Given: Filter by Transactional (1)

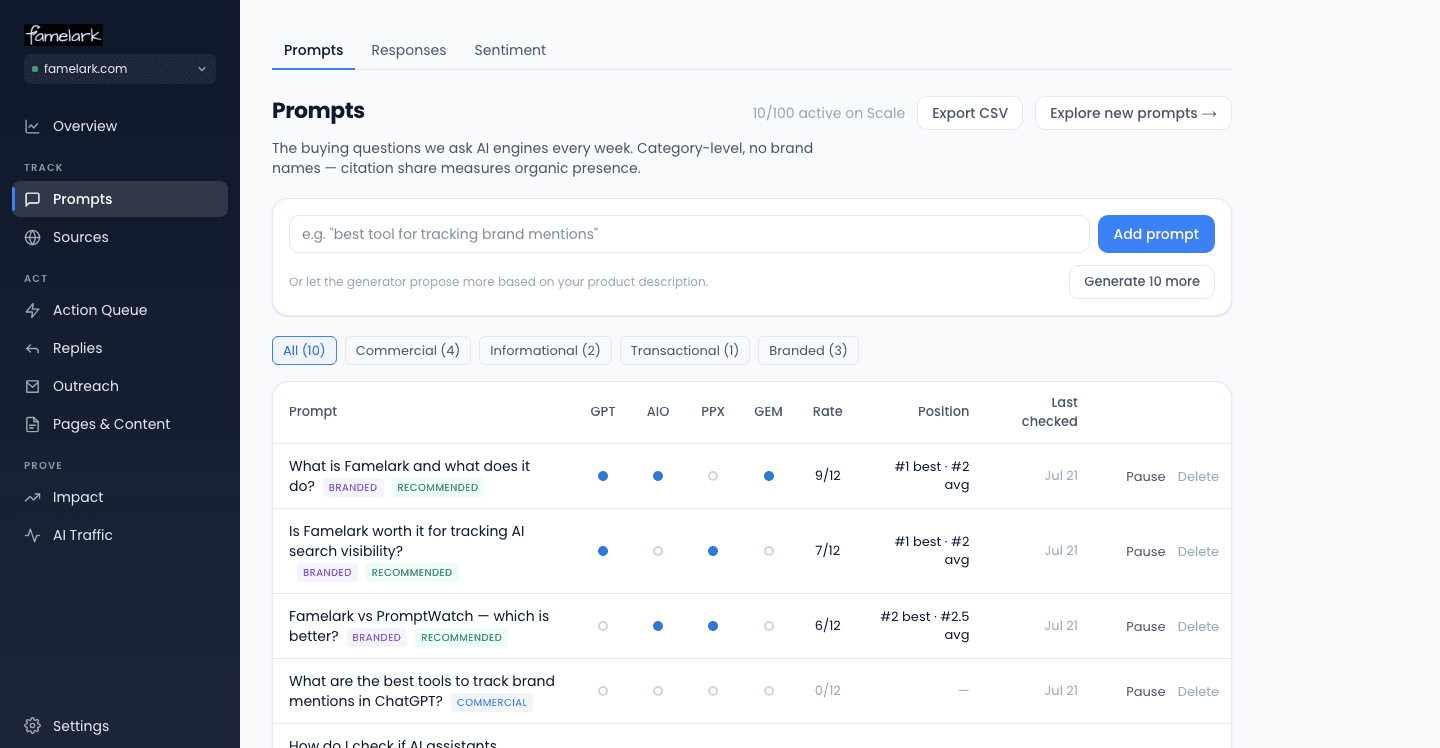Looking at the screenshot, I should click(684, 350).
